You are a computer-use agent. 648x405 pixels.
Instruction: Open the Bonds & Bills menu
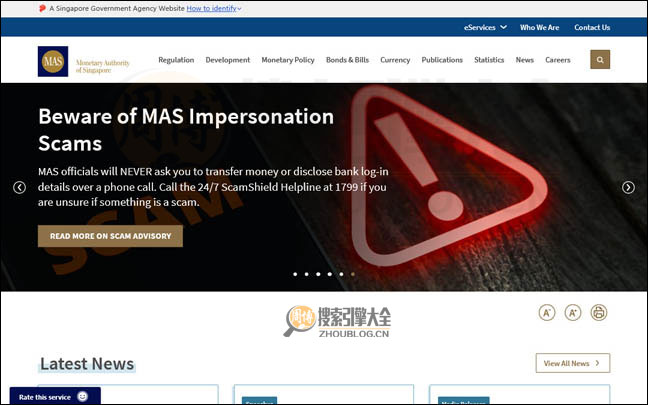click(x=348, y=60)
